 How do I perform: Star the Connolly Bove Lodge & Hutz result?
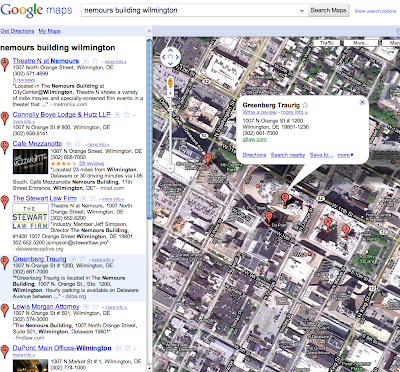click(126, 115)
